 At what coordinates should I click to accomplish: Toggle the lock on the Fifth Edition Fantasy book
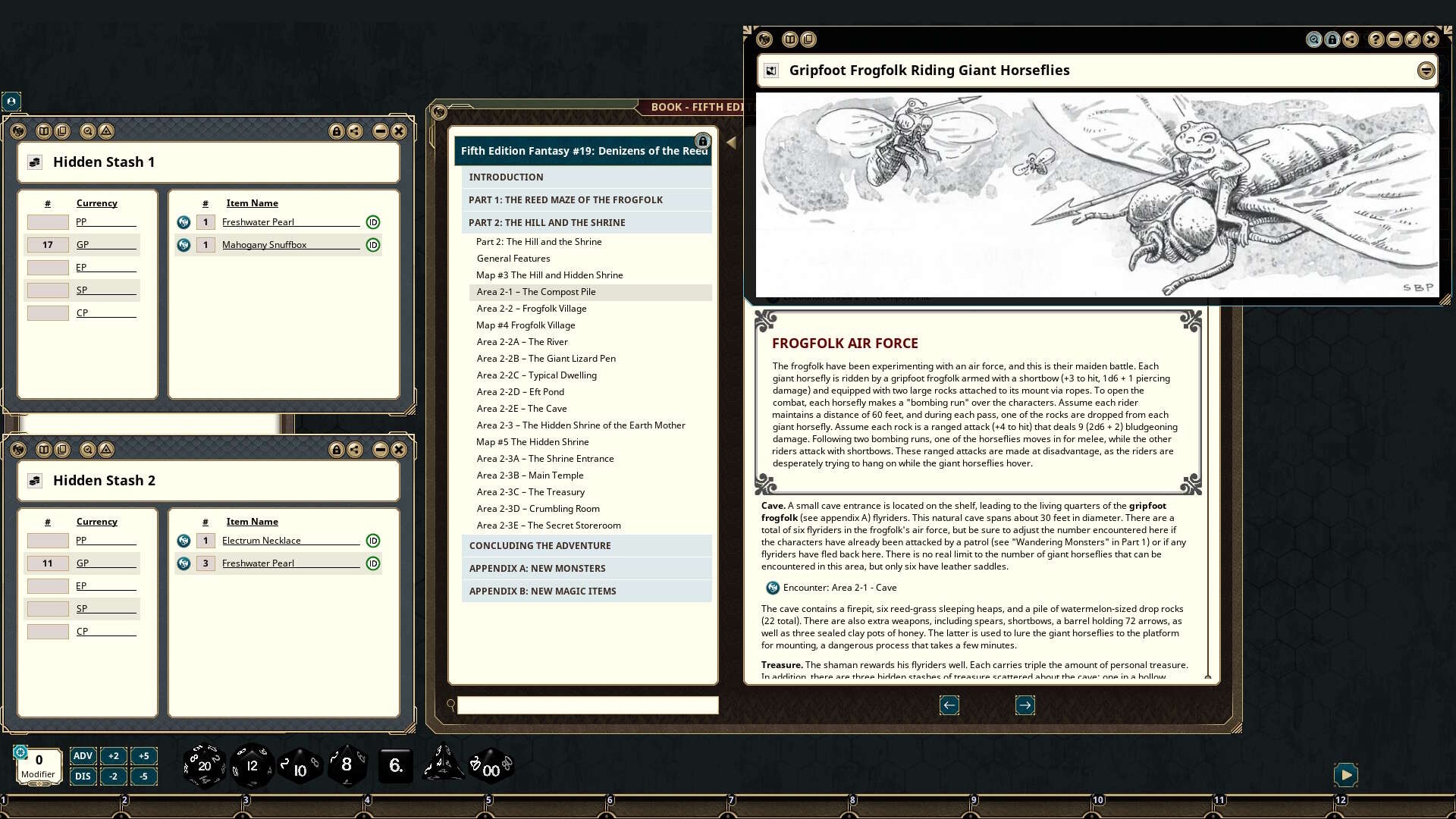(703, 142)
